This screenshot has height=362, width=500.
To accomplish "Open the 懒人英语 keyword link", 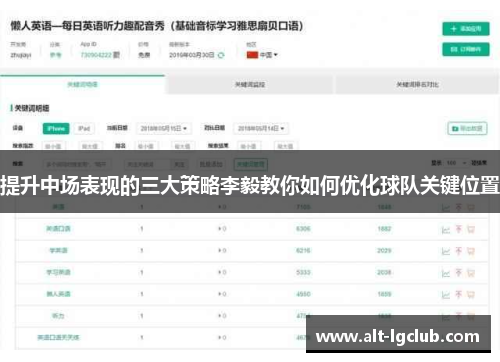I will (x=58, y=294).
